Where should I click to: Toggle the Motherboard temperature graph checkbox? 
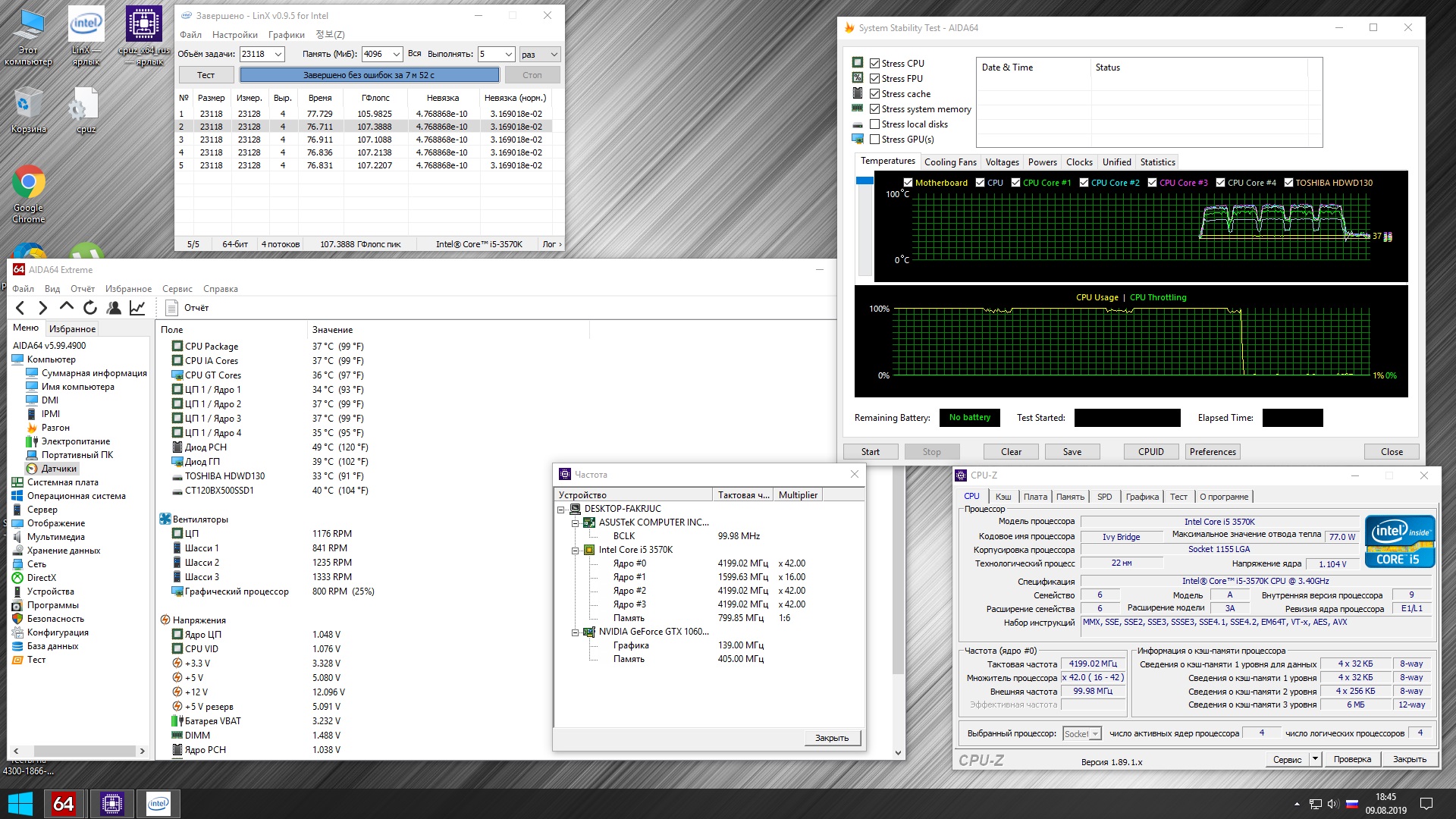(x=908, y=183)
